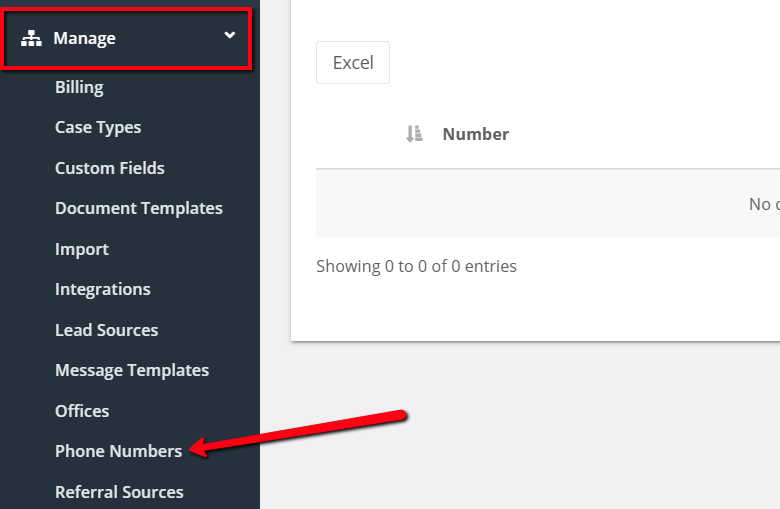Open the Import page
This screenshot has height=509, width=780.
(82, 249)
